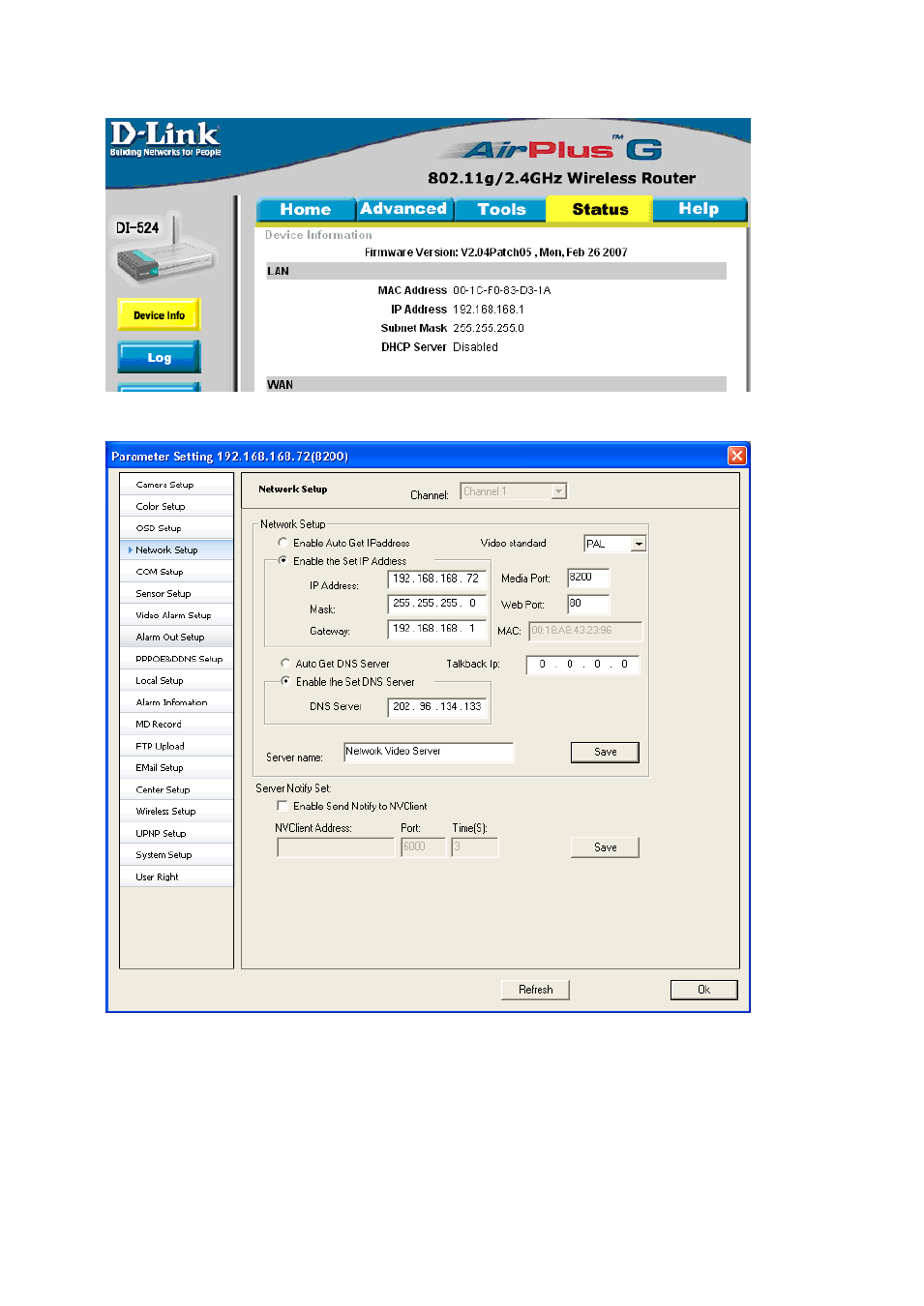Click the Subnet Mask 255.255.255.0 text
This screenshot has width=924, height=1306.
pos(489,328)
